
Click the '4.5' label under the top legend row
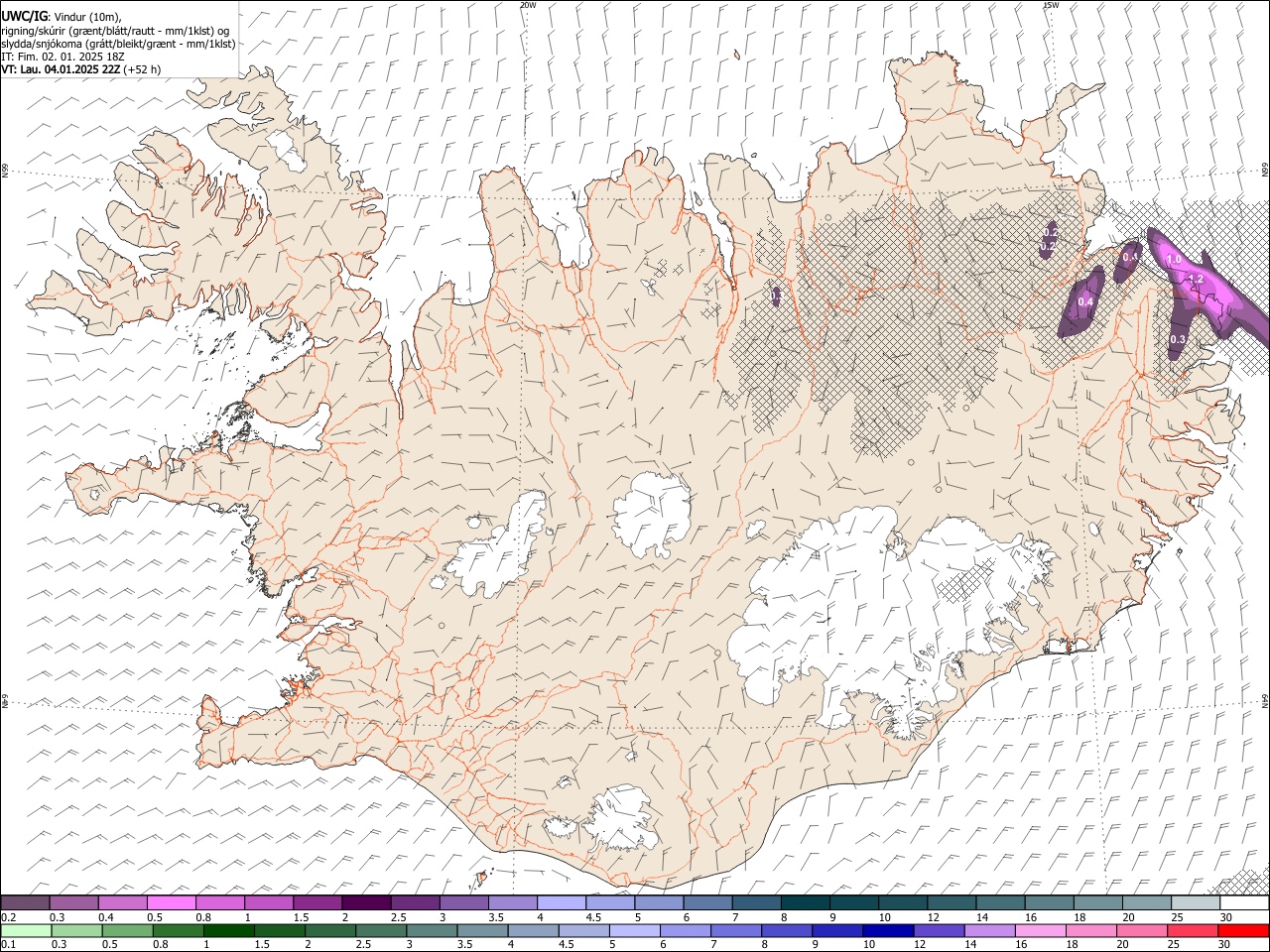pyautogui.click(x=593, y=917)
